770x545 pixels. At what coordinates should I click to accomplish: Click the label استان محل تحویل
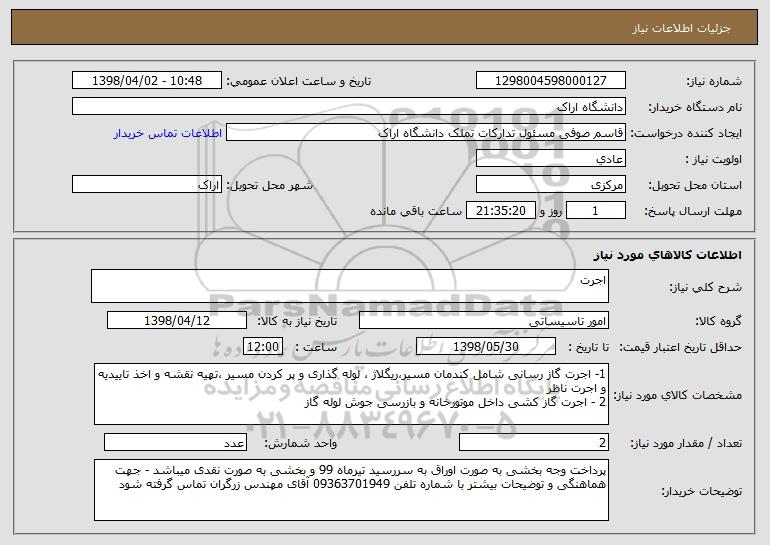(695, 186)
